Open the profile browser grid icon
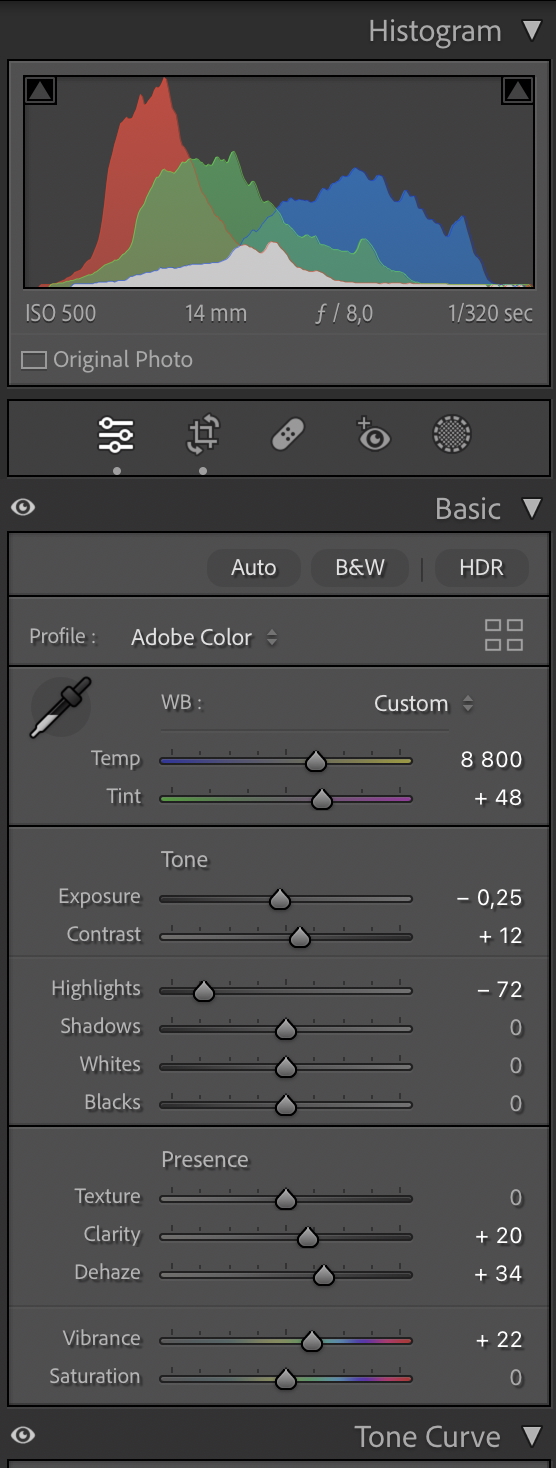This screenshot has width=556, height=1468. tap(504, 635)
